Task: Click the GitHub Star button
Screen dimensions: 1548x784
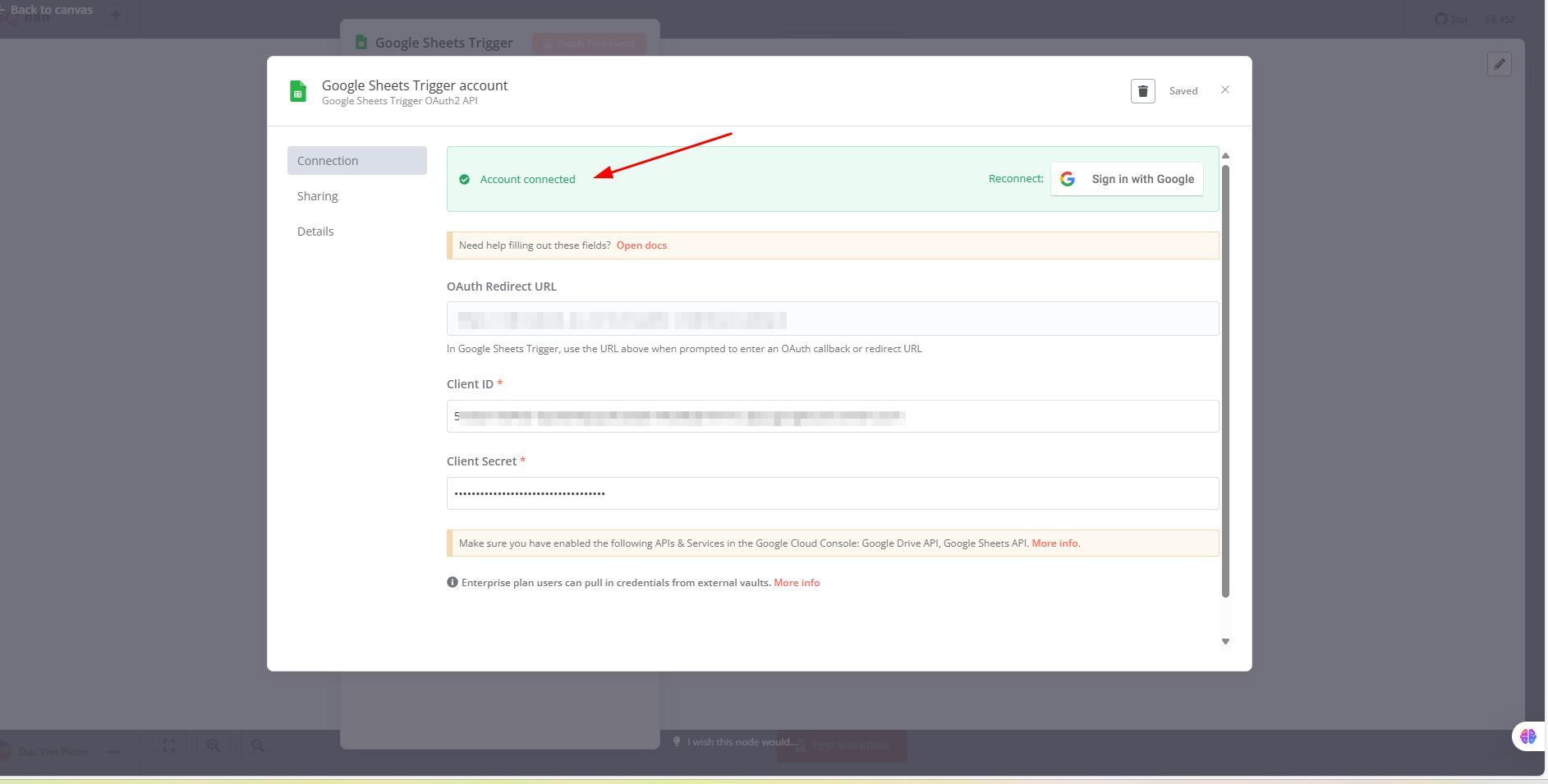Action: coord(1452,19)
